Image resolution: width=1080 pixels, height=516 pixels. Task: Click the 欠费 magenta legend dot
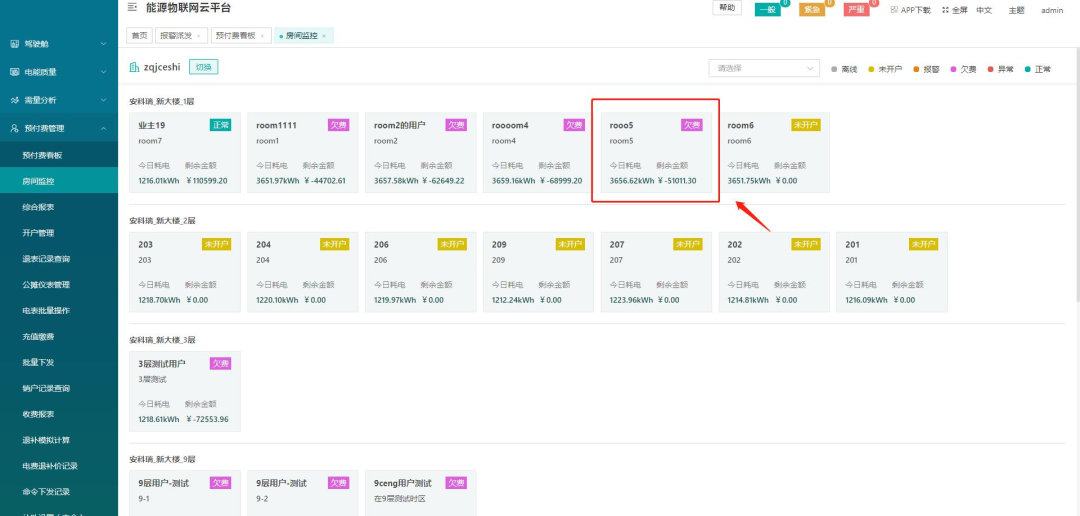[x=953, y=69]
